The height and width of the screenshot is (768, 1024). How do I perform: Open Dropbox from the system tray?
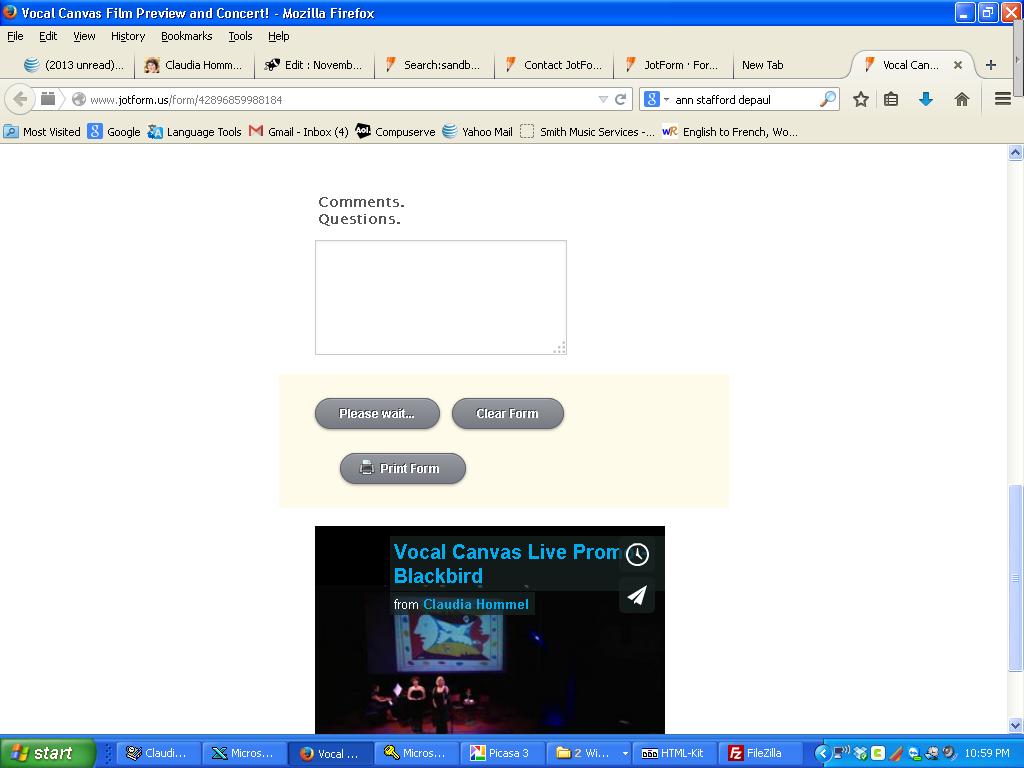(860, 752)
